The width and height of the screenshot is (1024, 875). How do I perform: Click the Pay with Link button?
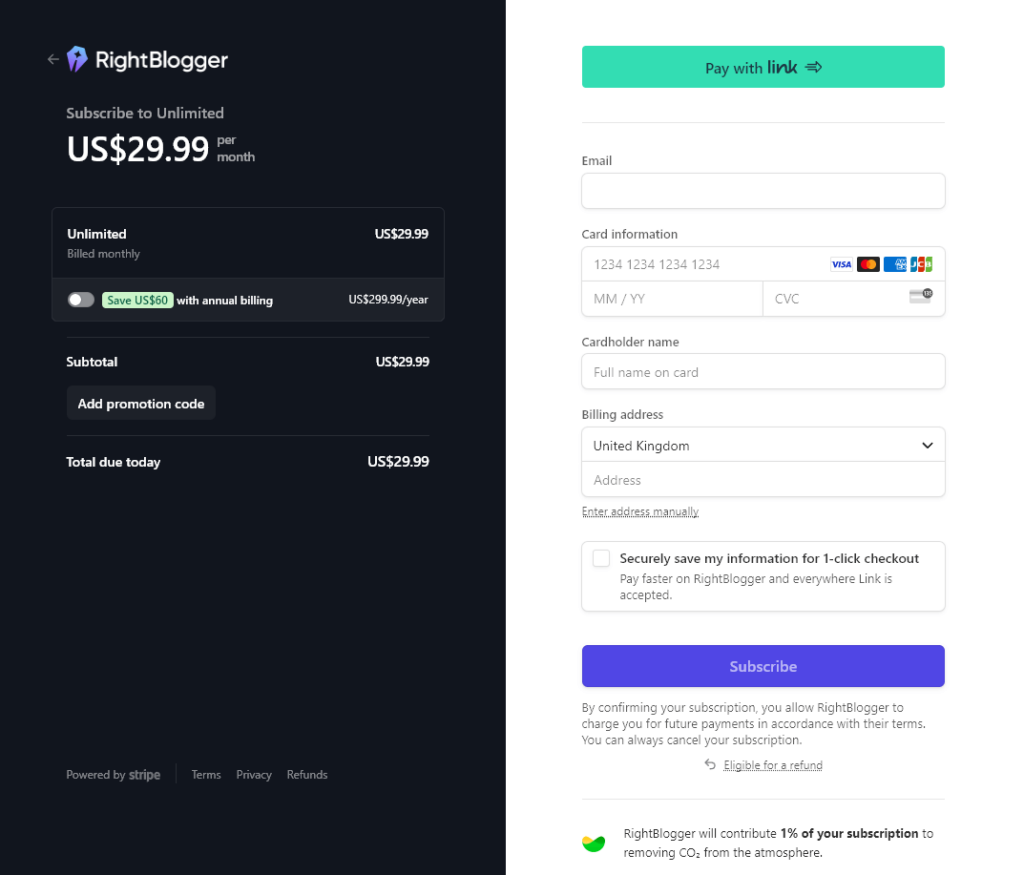tap(763, 66)
